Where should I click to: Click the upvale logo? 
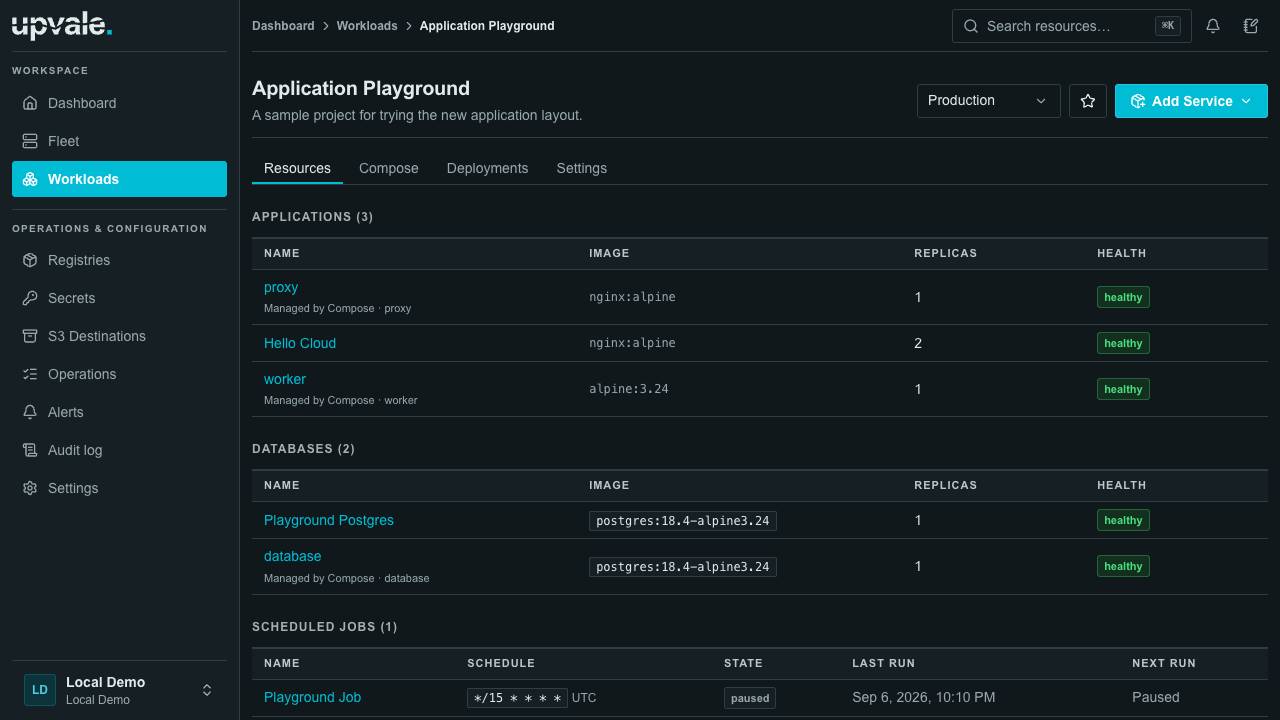click(x=62, y=26)
